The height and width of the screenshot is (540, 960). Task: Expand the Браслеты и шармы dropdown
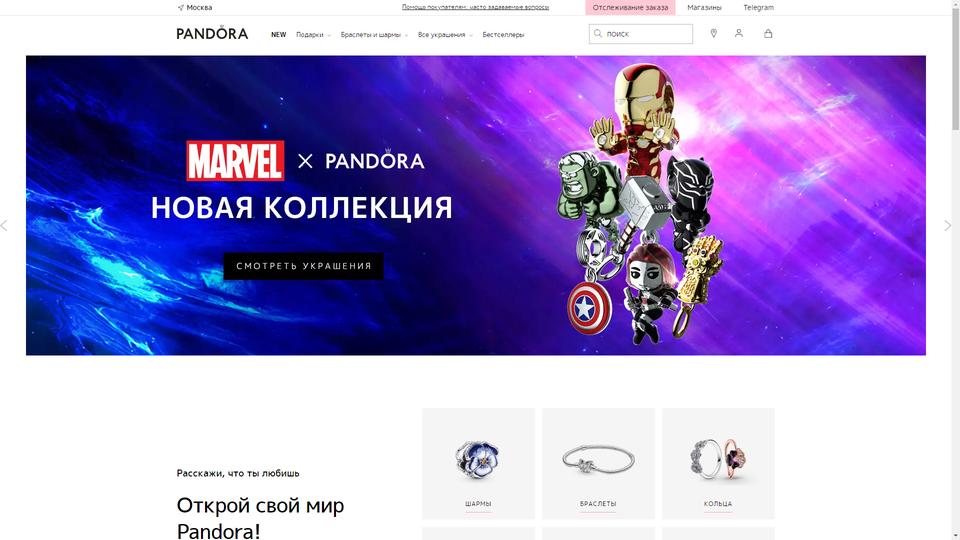(x=374, y=35)
